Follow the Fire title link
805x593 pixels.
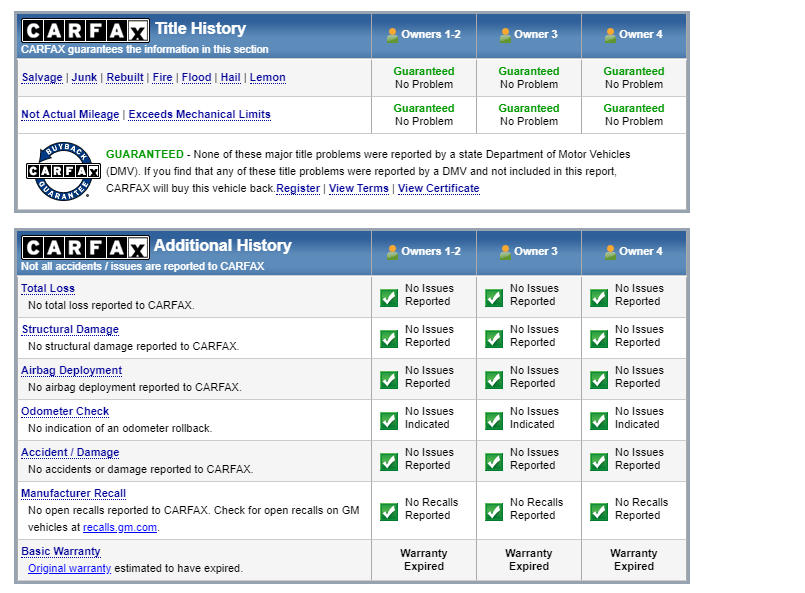[162, 78]
